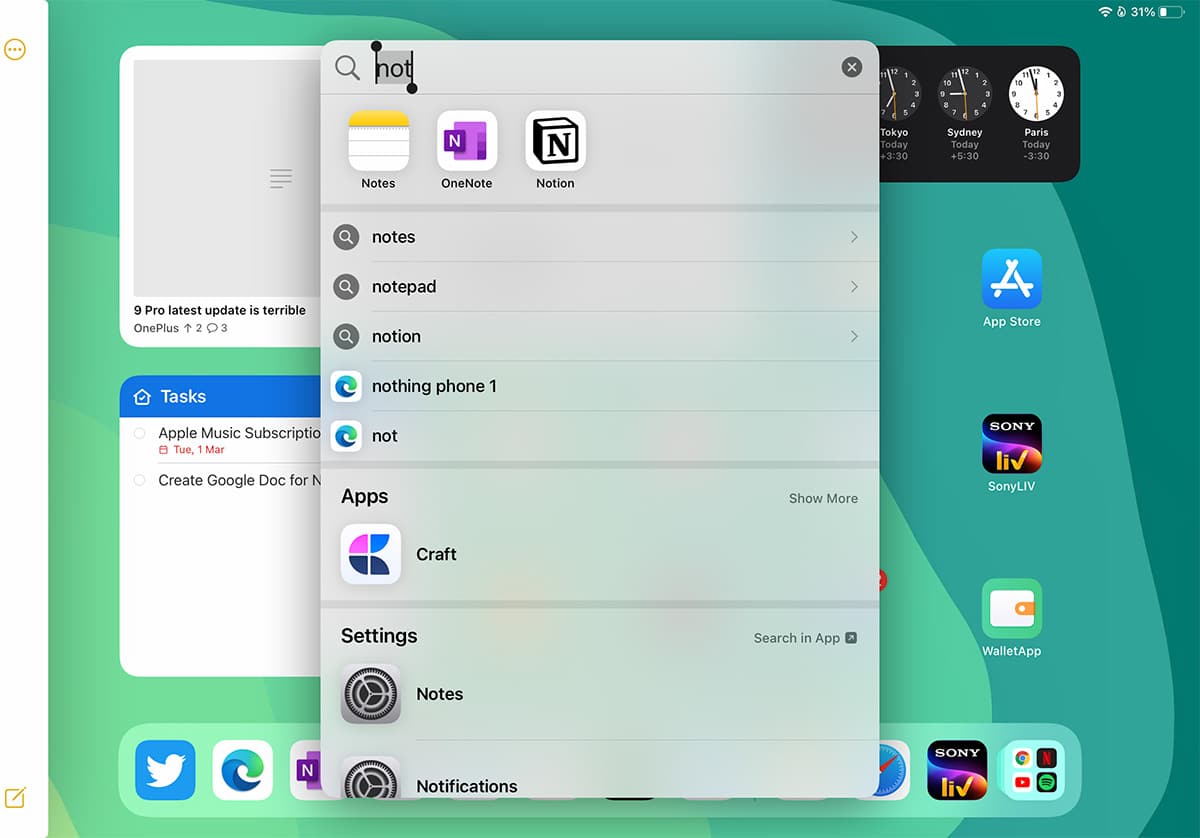Expand the "notion" search suggestion

click(855, 337)
